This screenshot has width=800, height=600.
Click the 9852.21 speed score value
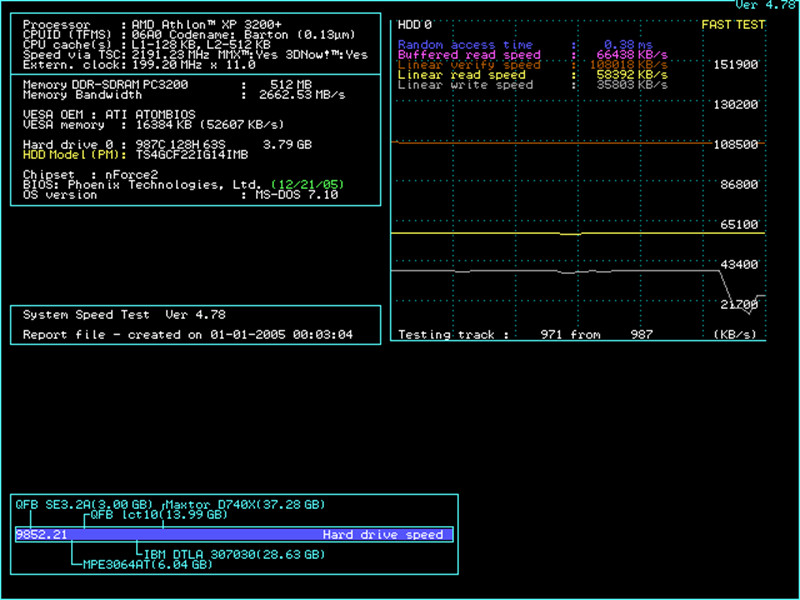tap(42, 535)
